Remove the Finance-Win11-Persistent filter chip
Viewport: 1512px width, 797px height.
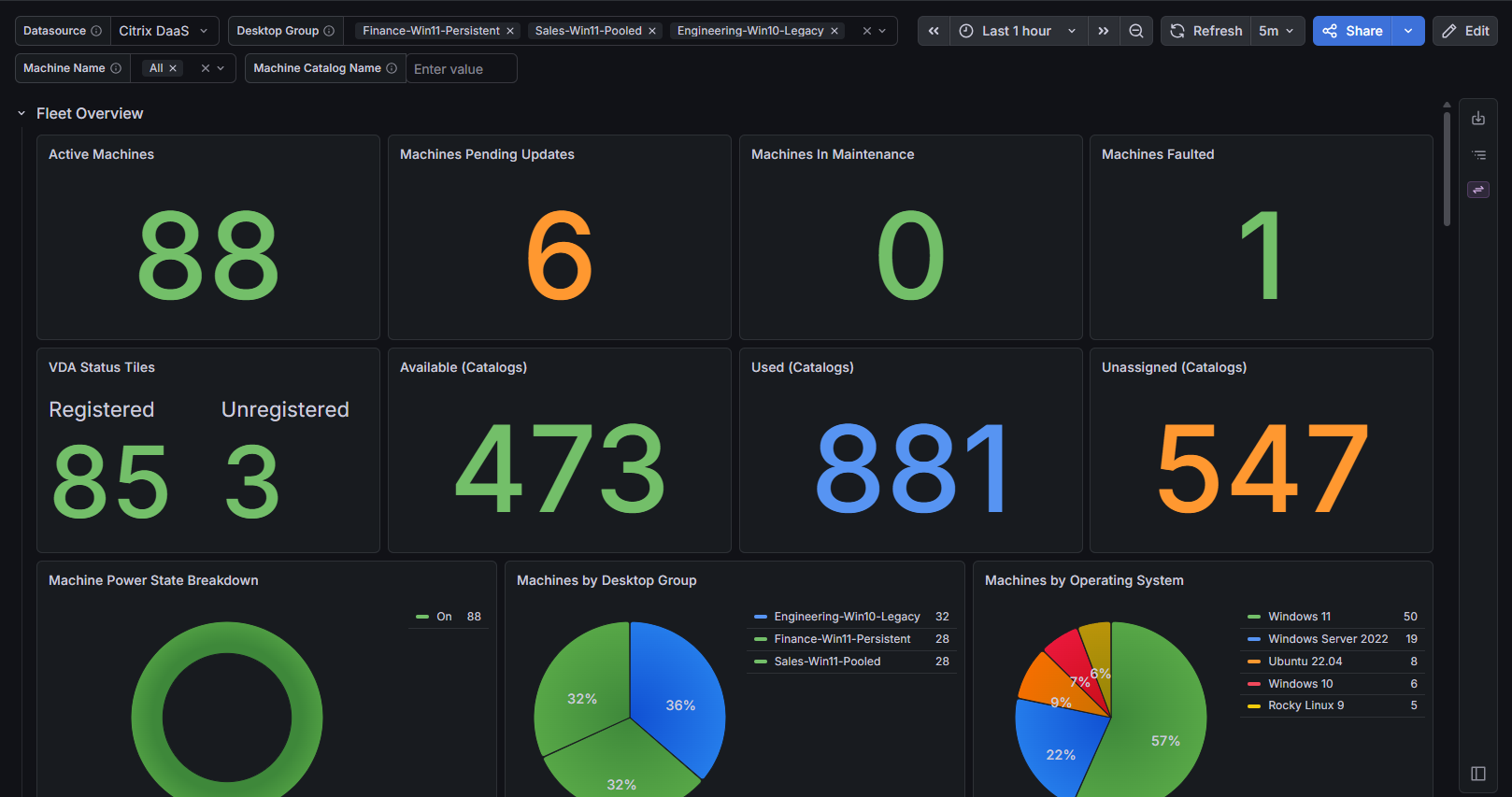pos(510,31)
